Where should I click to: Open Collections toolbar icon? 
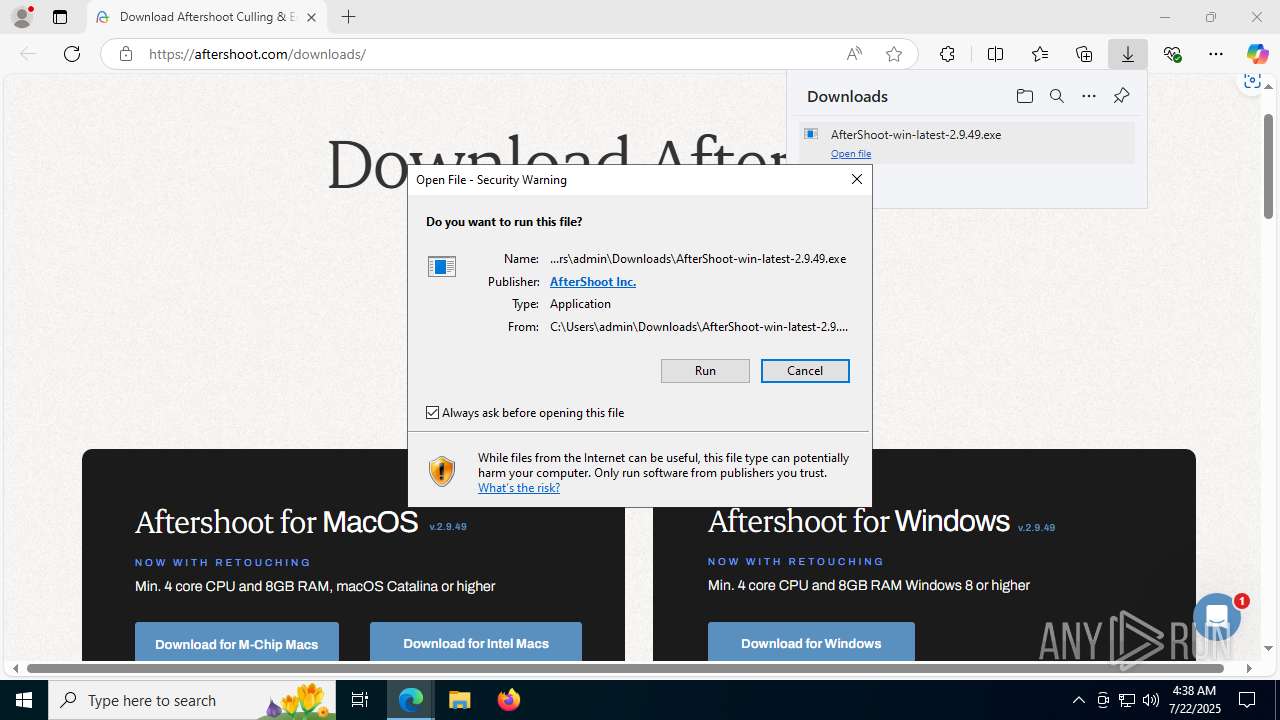click(1084, 54)
